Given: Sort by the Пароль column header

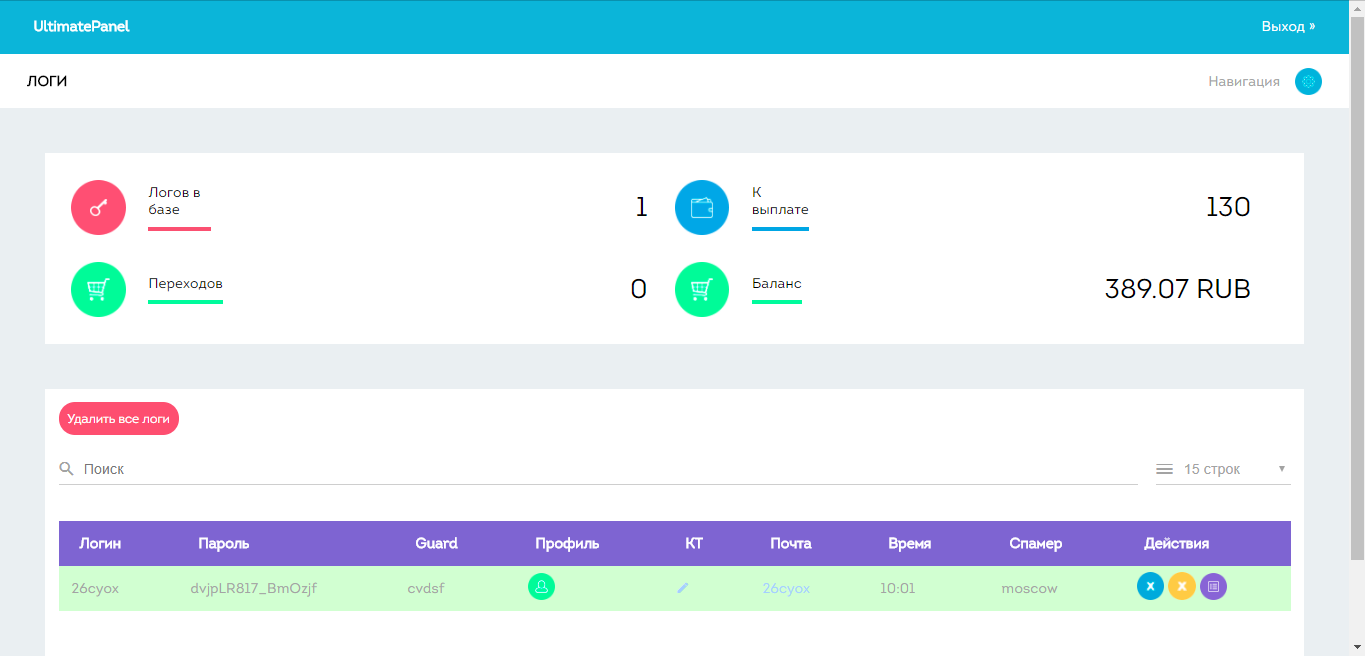Looking at the screenshot, I should 224,543.
